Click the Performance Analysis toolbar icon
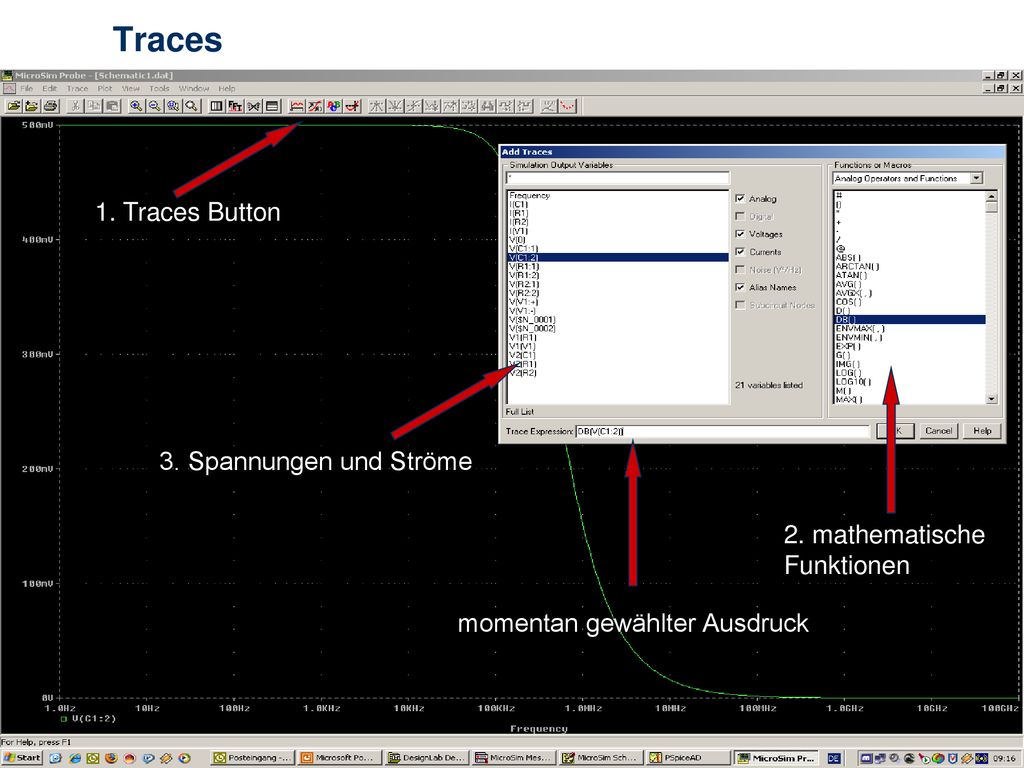 click(x=253, y=106)
